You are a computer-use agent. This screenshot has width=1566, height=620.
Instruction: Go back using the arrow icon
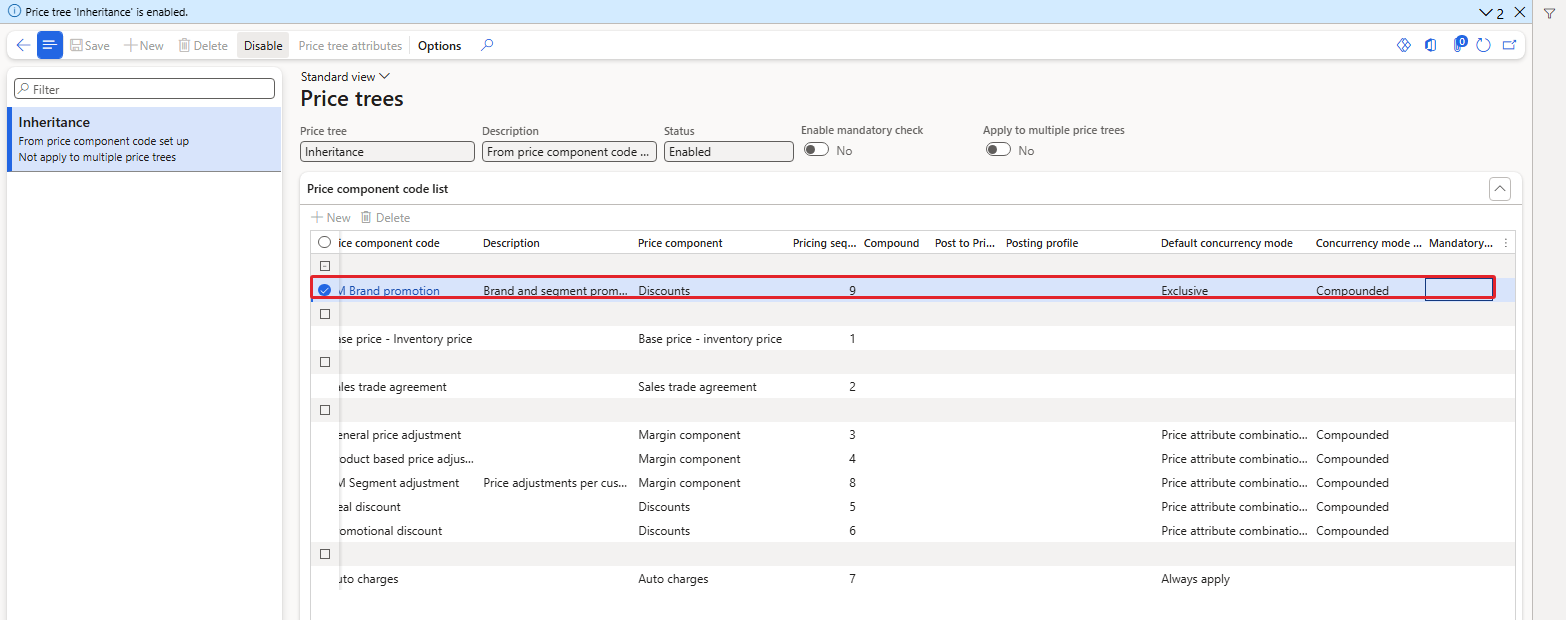(x=23, y=45)
